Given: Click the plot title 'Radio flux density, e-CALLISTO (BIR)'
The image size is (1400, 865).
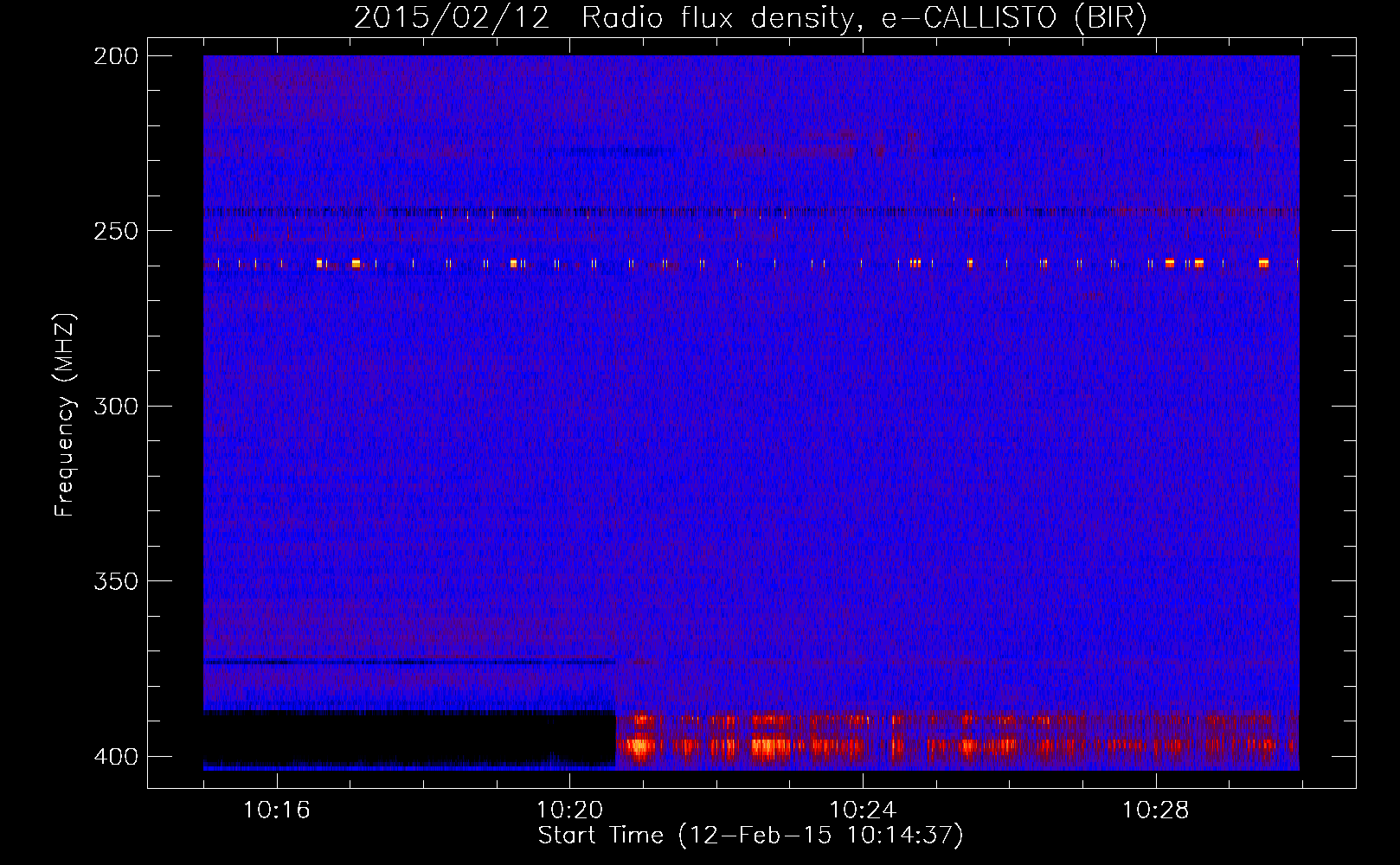Looking at the screenshot, I should 864,18.
